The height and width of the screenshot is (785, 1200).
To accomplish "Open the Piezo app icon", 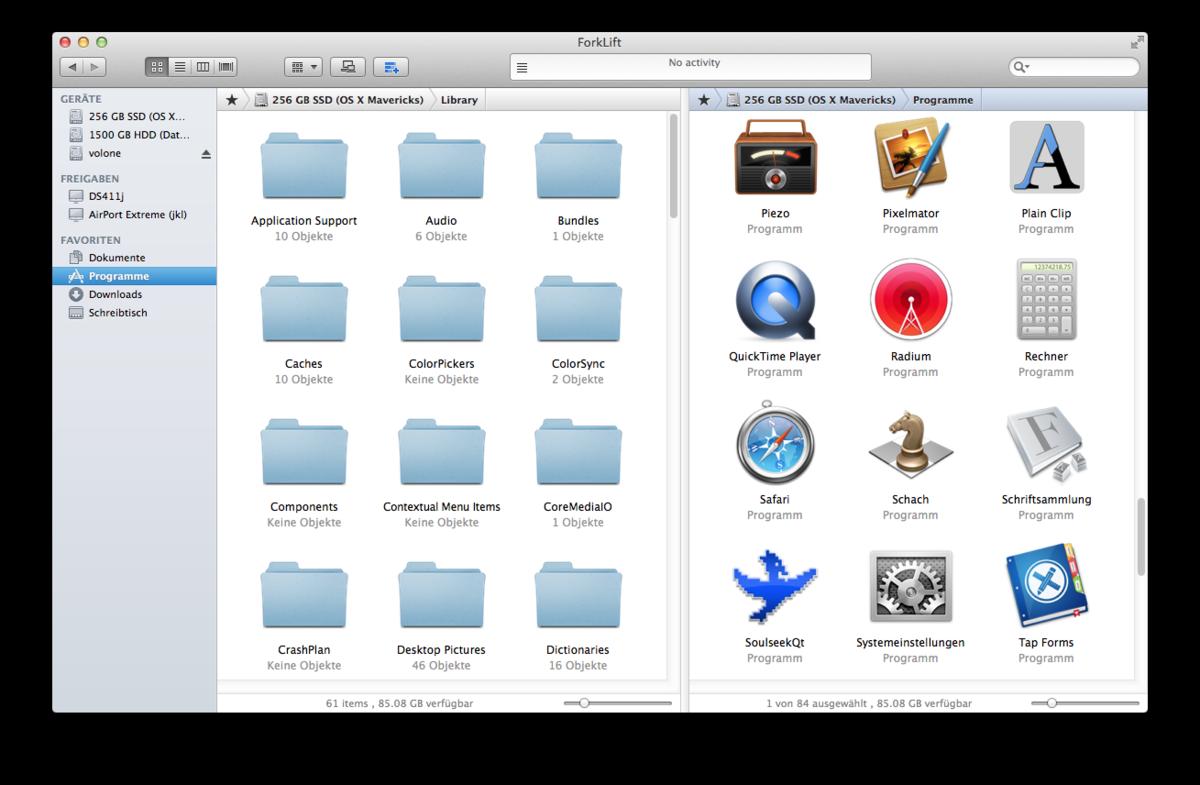I will (775, 158).
